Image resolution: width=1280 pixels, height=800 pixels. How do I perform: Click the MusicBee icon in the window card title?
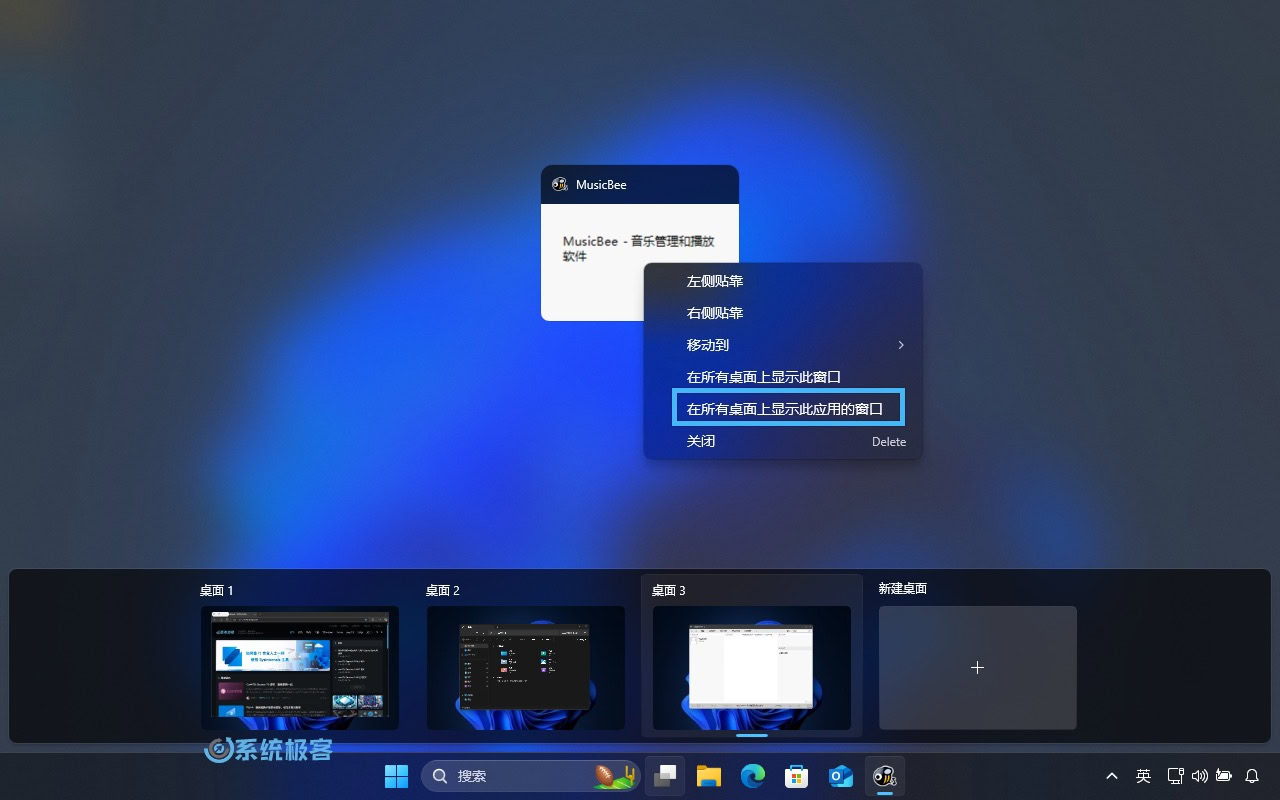click(x=560, y=184)
